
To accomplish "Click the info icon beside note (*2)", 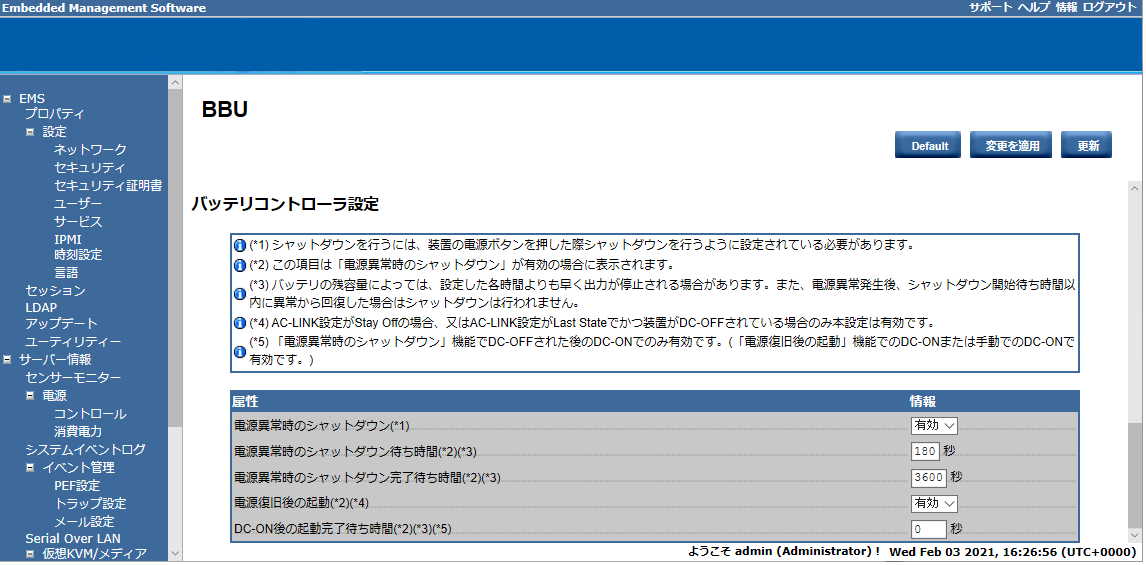I will [x=240, y=266].
